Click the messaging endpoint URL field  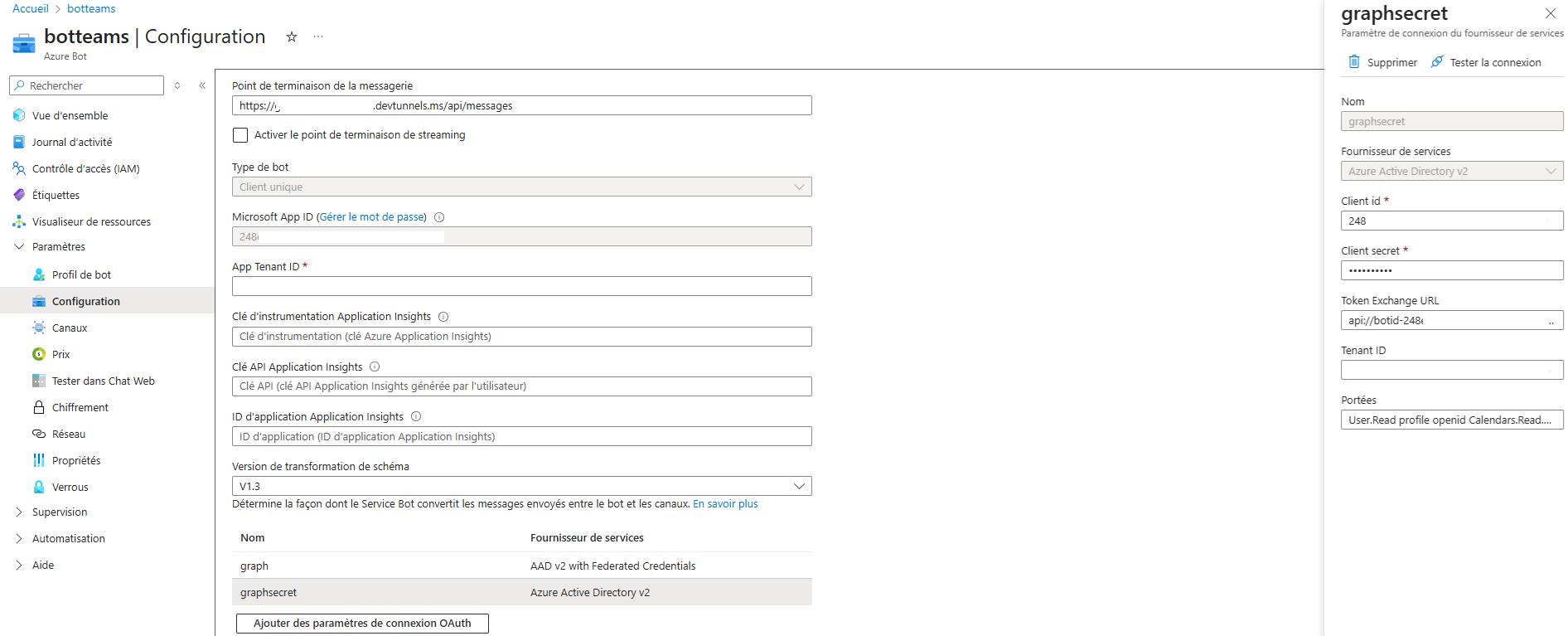522,105
